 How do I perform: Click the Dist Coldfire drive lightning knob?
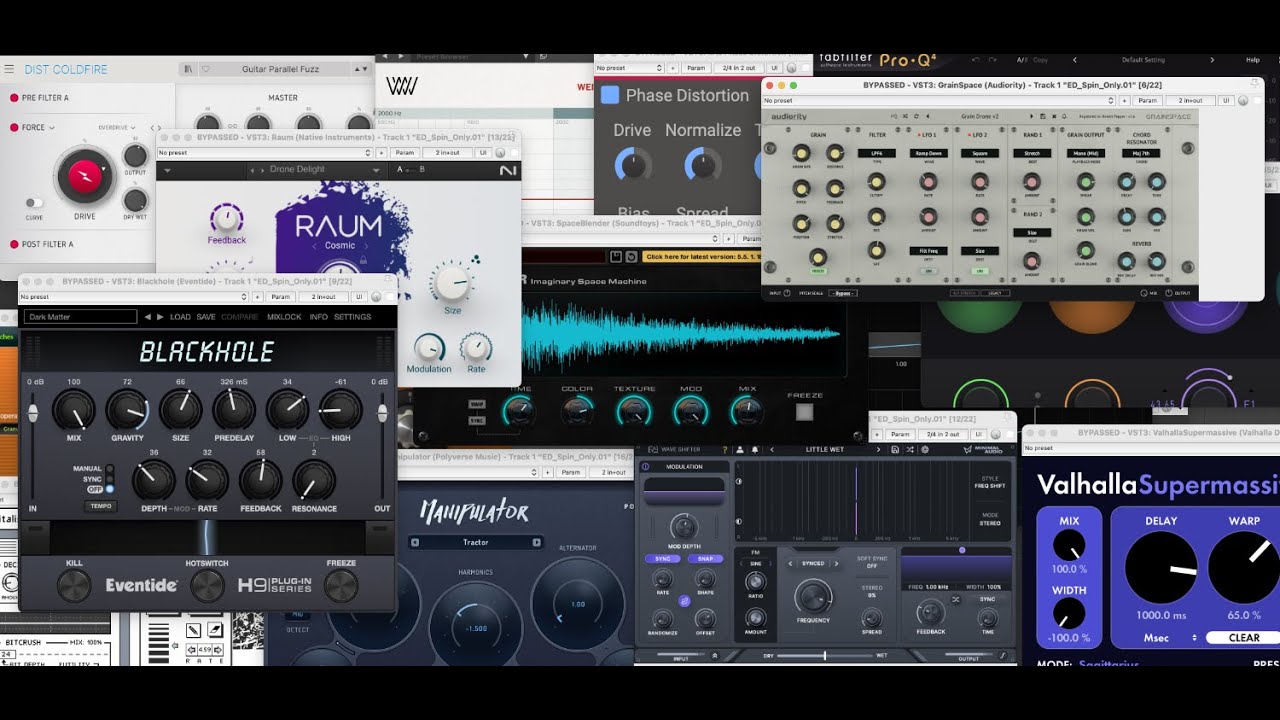click(85, 176)
